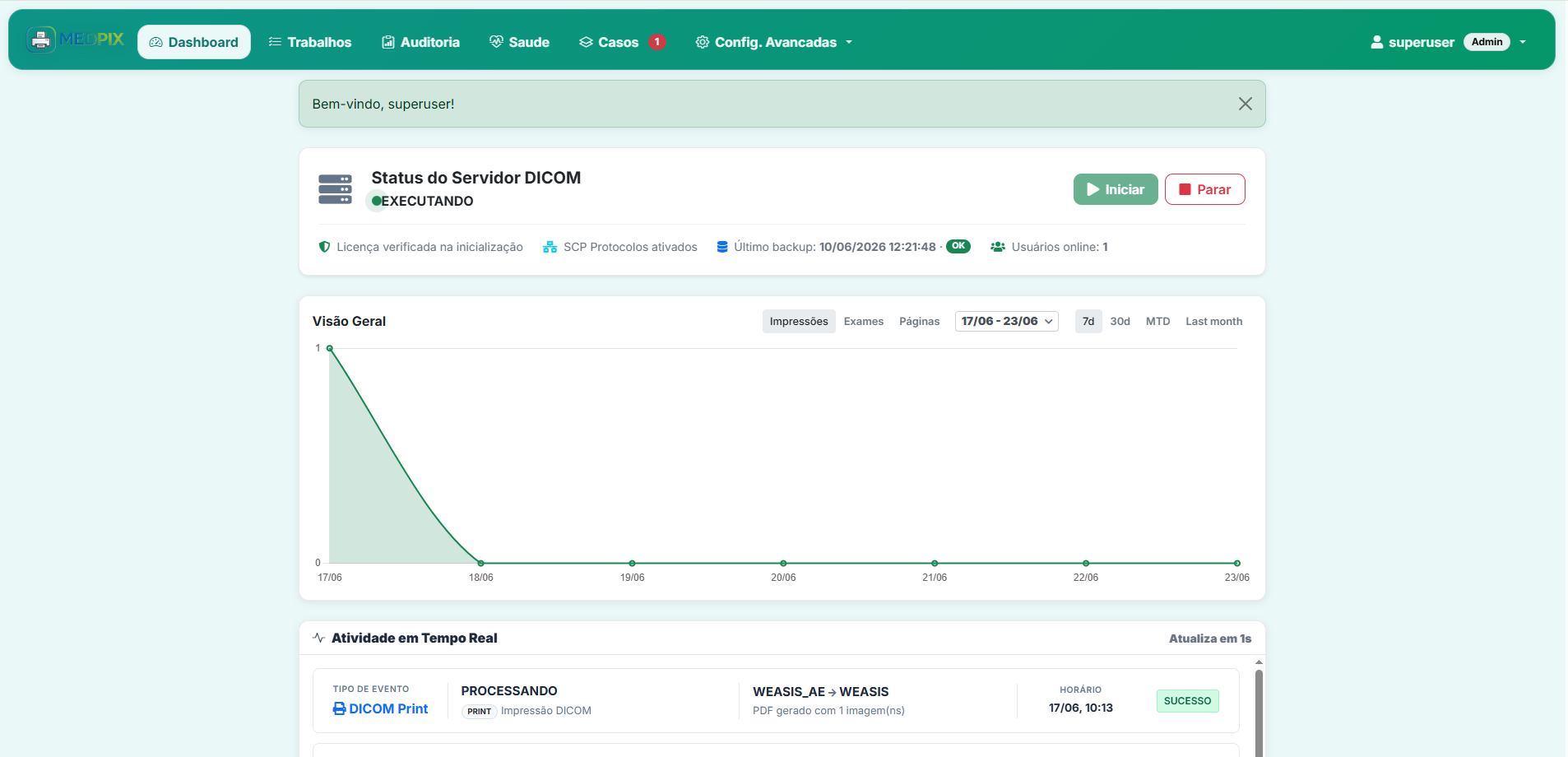Image resolution: width=1568 pixels, height=757 pixels.
Task: Click the scrollbar up arrow
Action: pyautogui.click(x=1259, y=662)
